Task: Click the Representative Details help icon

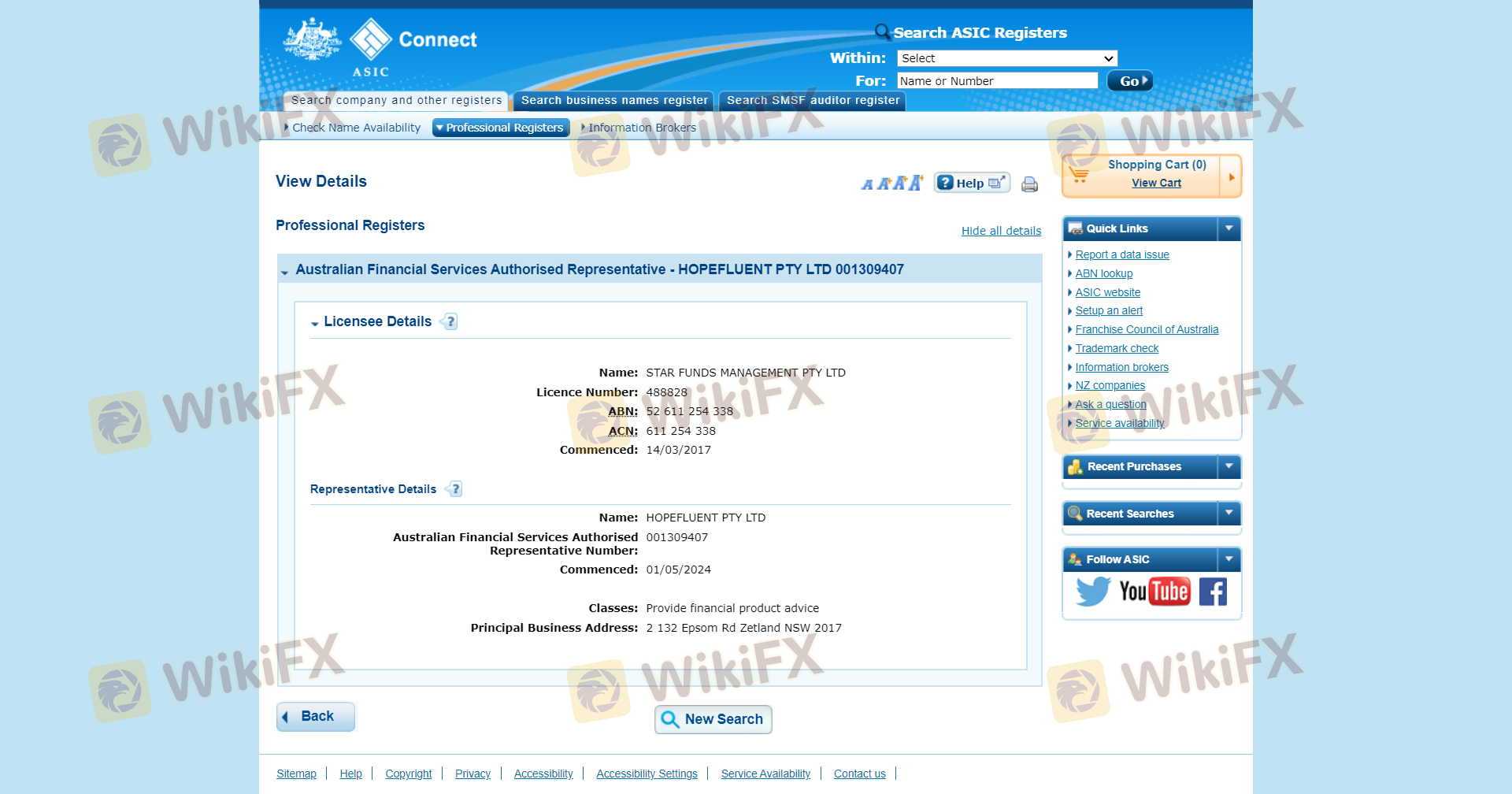Action: click(454, 489)
